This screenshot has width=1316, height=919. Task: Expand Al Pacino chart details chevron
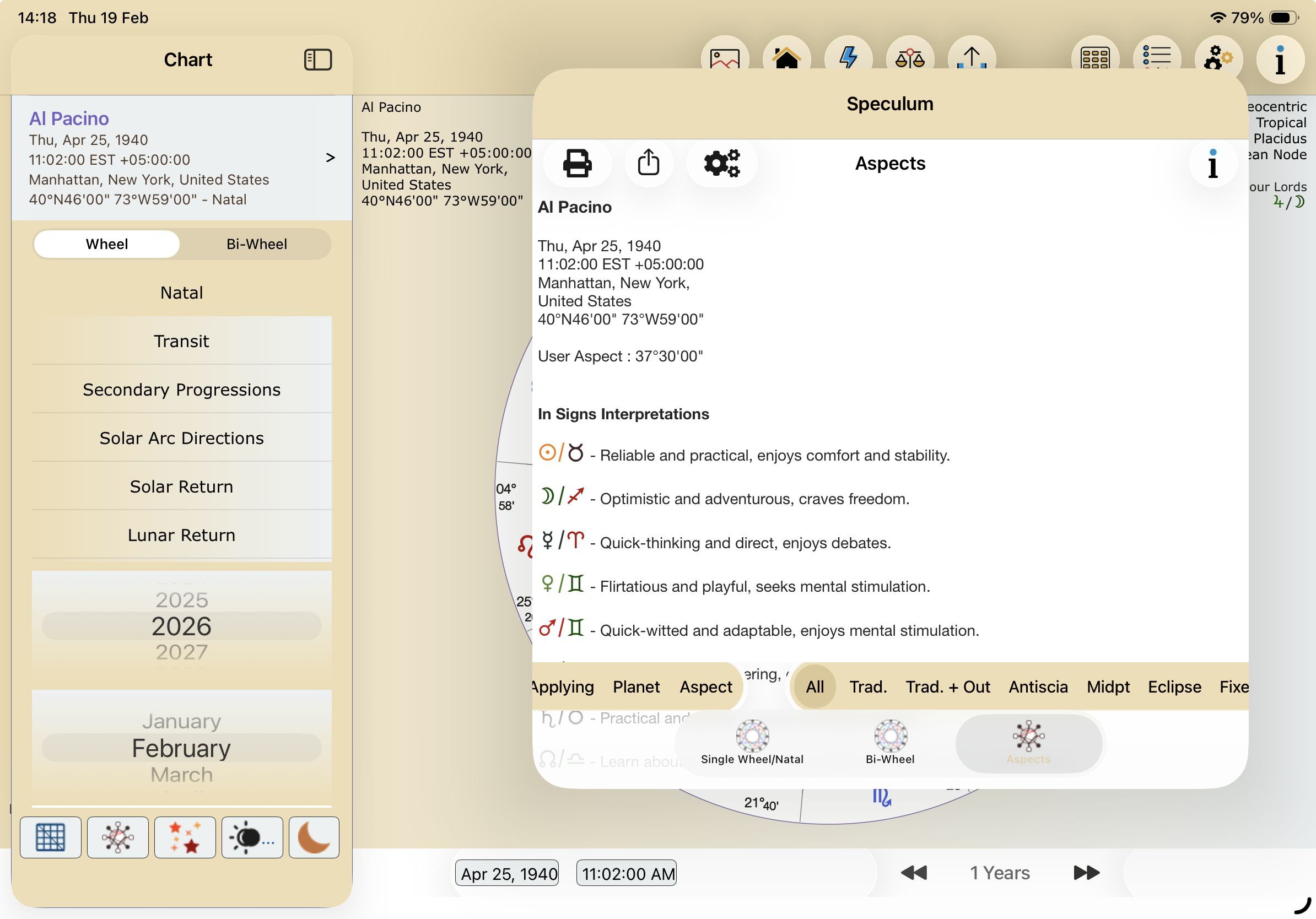(330, 158)
